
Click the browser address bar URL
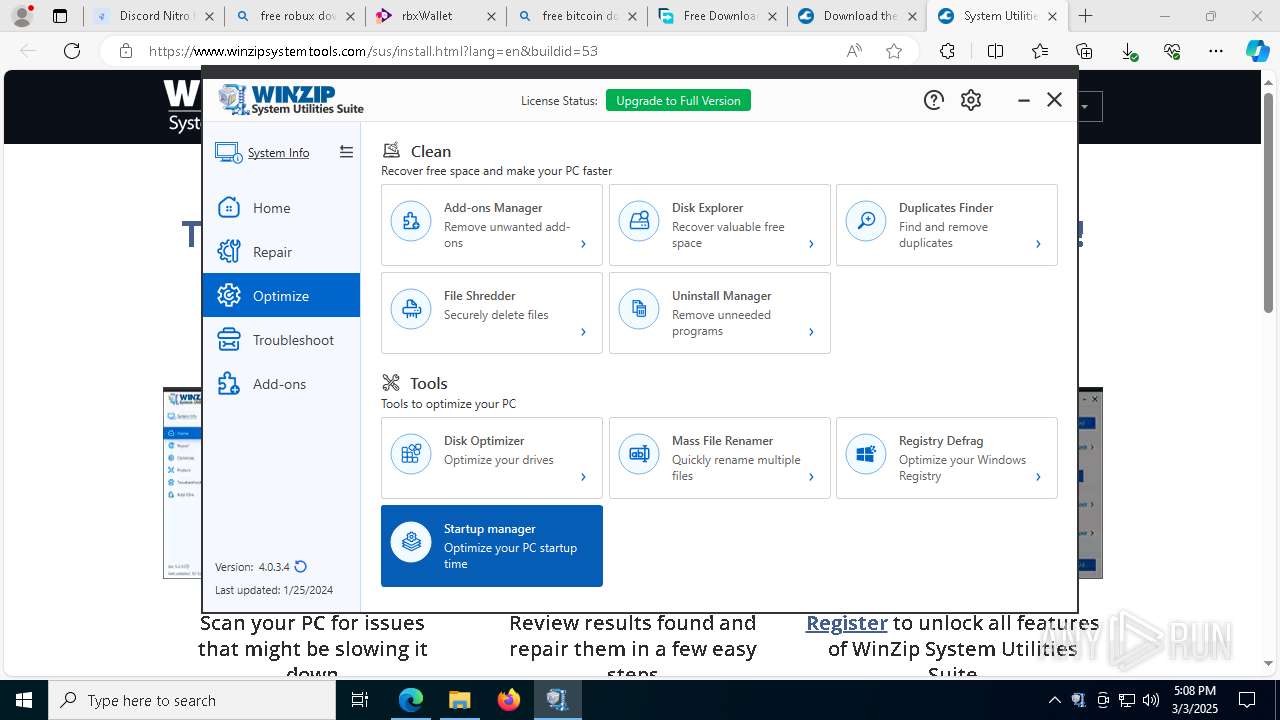[373, 51]
